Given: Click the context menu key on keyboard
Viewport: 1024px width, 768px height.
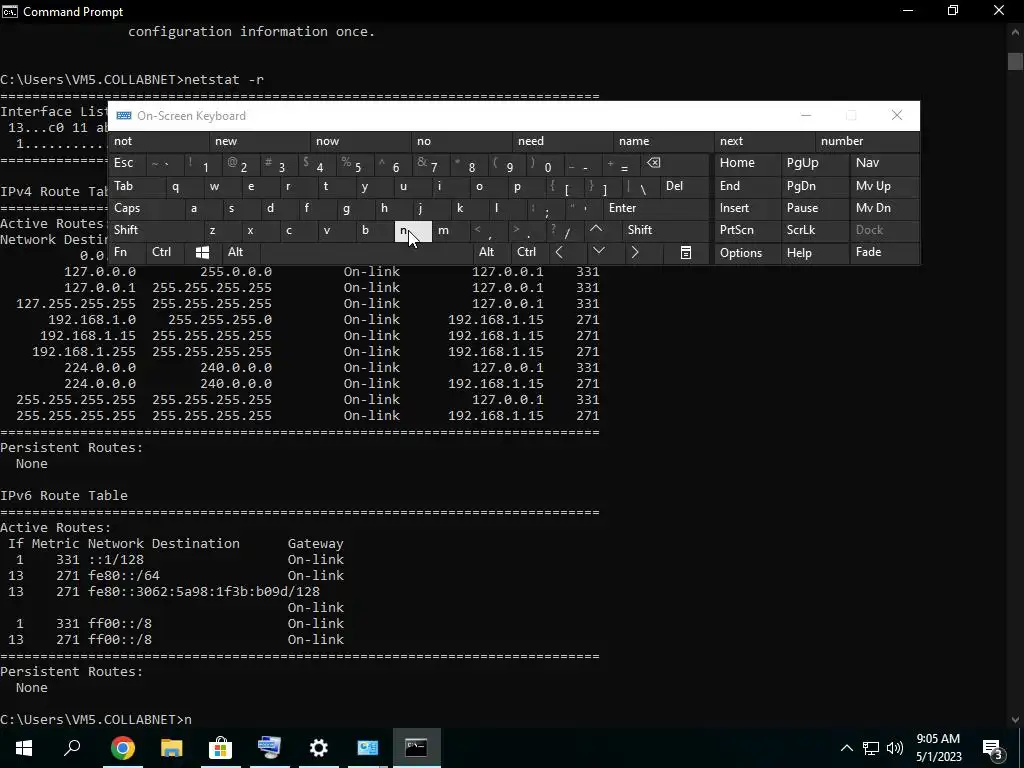Looking at the screenshot, I should (686, 253).
